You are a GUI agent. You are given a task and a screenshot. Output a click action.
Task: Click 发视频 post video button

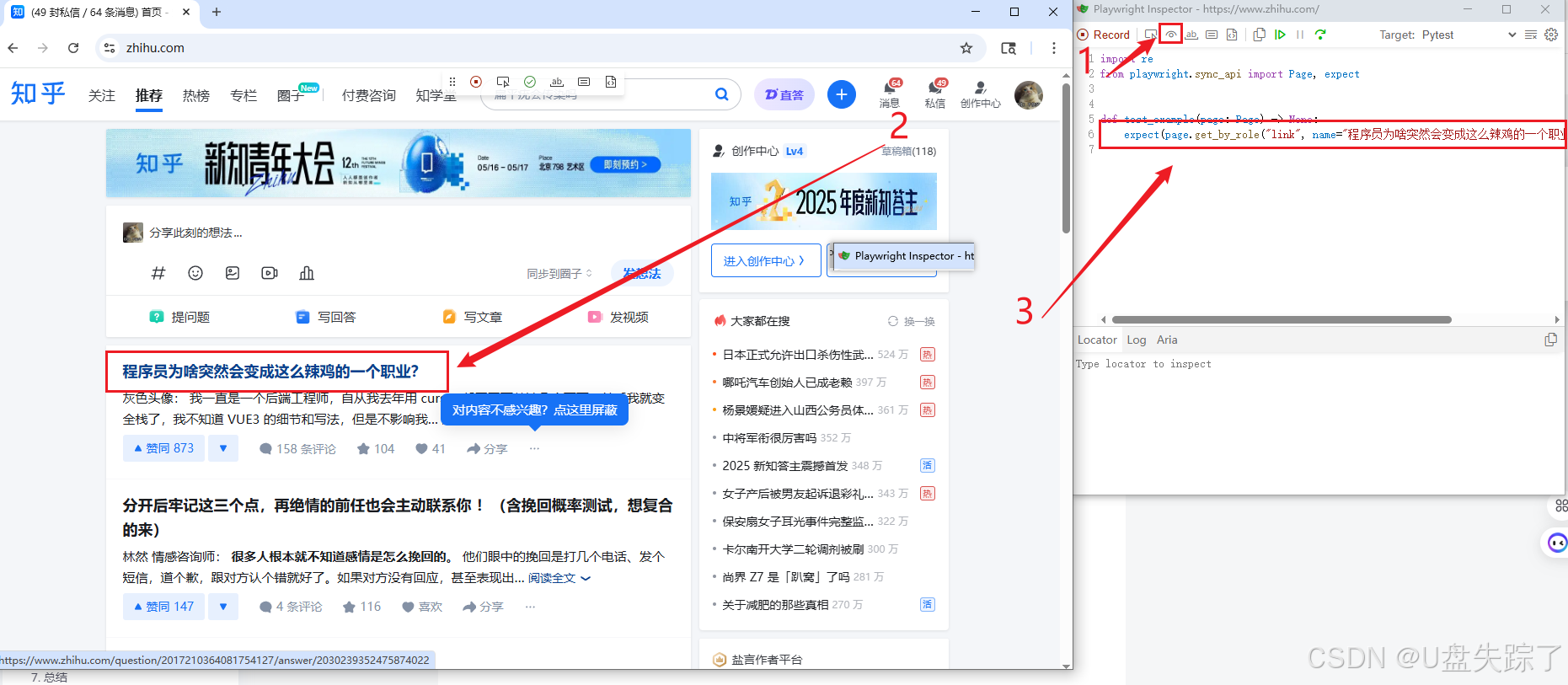[x=618, y=317]
